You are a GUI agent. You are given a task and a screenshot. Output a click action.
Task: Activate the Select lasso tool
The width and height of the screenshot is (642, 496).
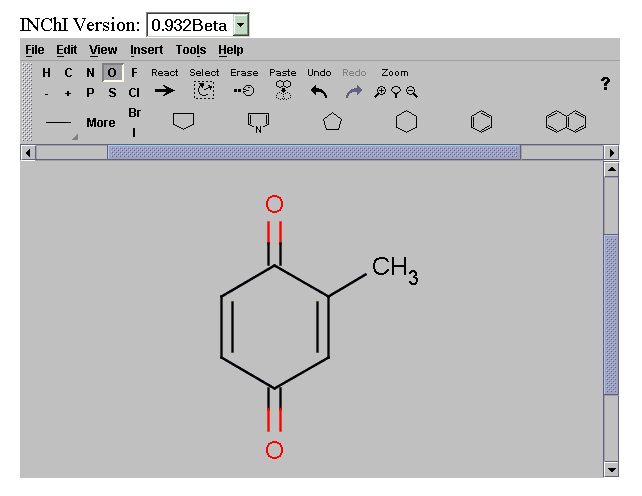pyautogui.click(x=204, y=90)
